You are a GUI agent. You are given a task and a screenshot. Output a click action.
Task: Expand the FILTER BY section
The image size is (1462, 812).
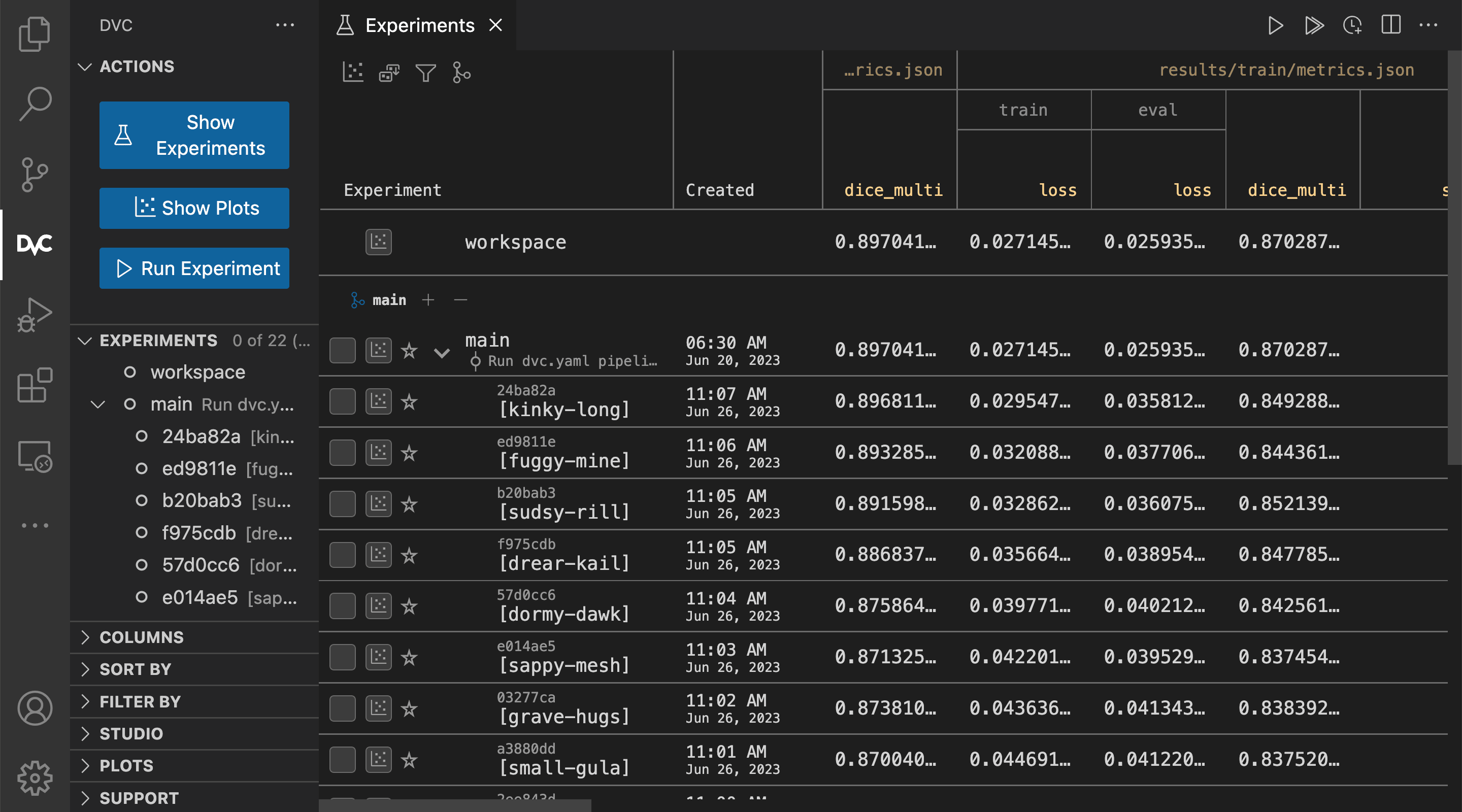[140, 702]
